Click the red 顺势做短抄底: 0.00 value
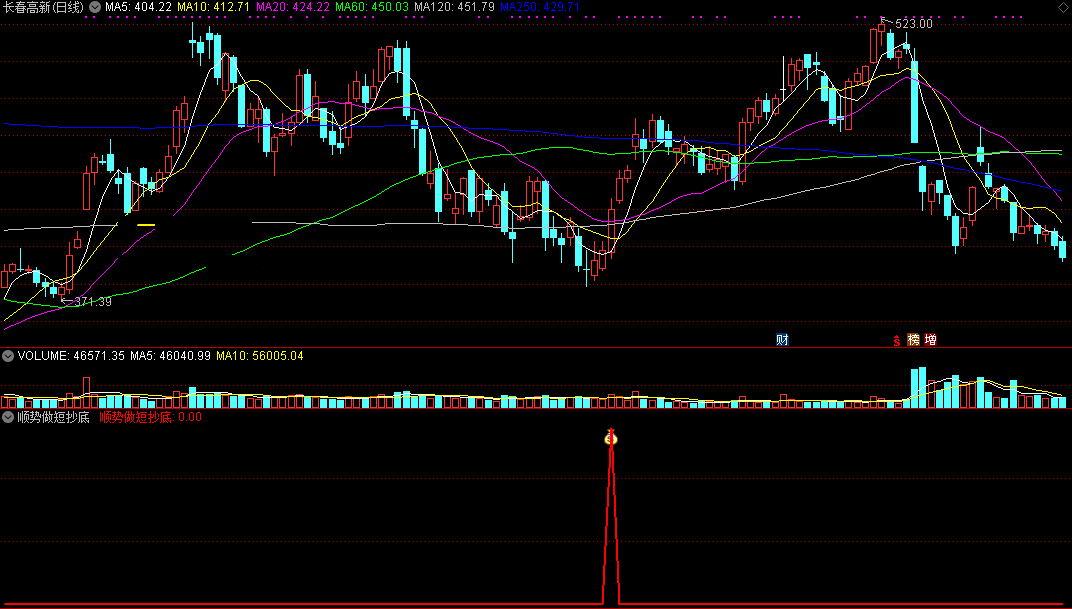The image size is (1072, 609). pos(150,417)
